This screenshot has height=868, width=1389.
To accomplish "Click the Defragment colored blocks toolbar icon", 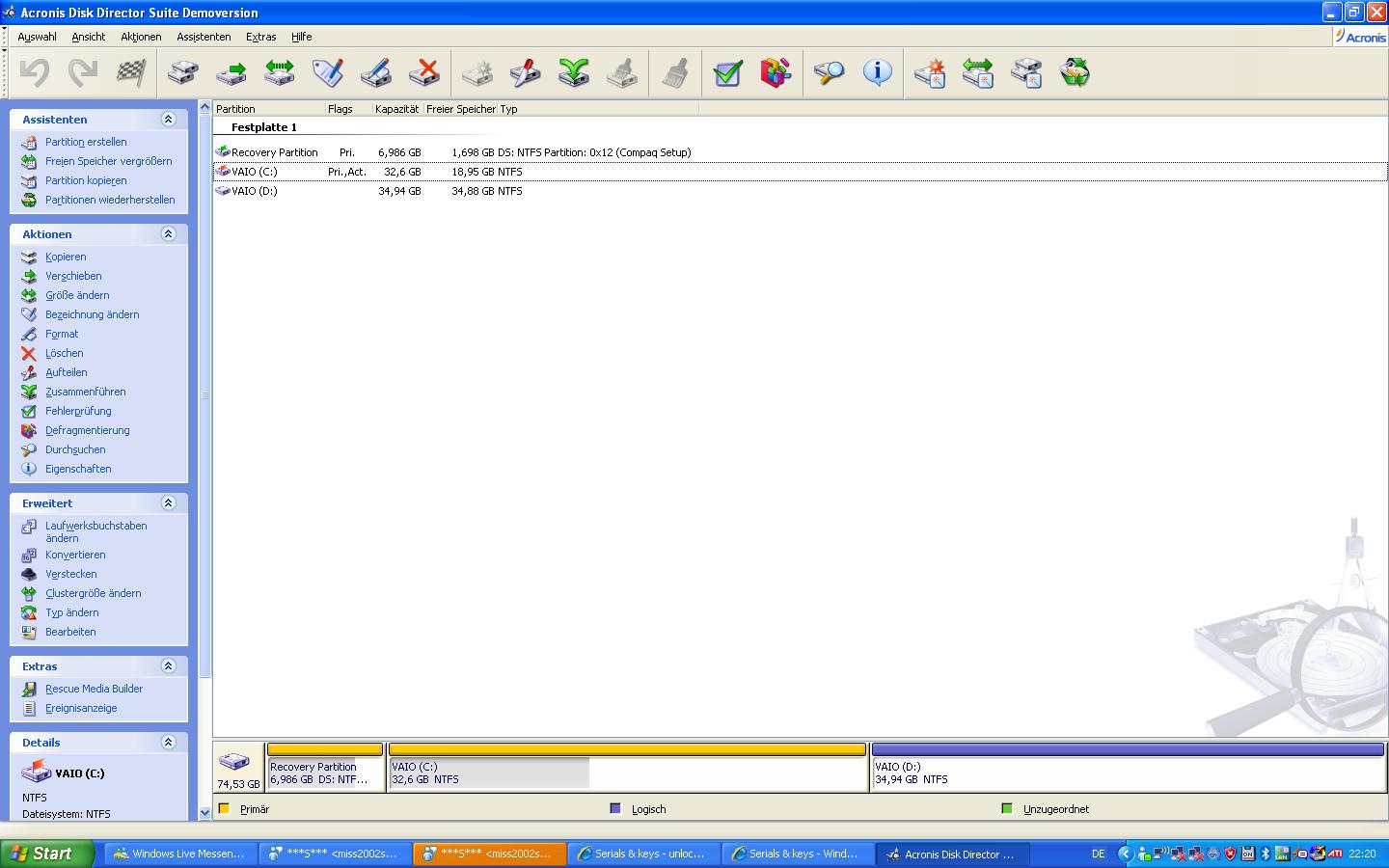I will tap(776, 72).
